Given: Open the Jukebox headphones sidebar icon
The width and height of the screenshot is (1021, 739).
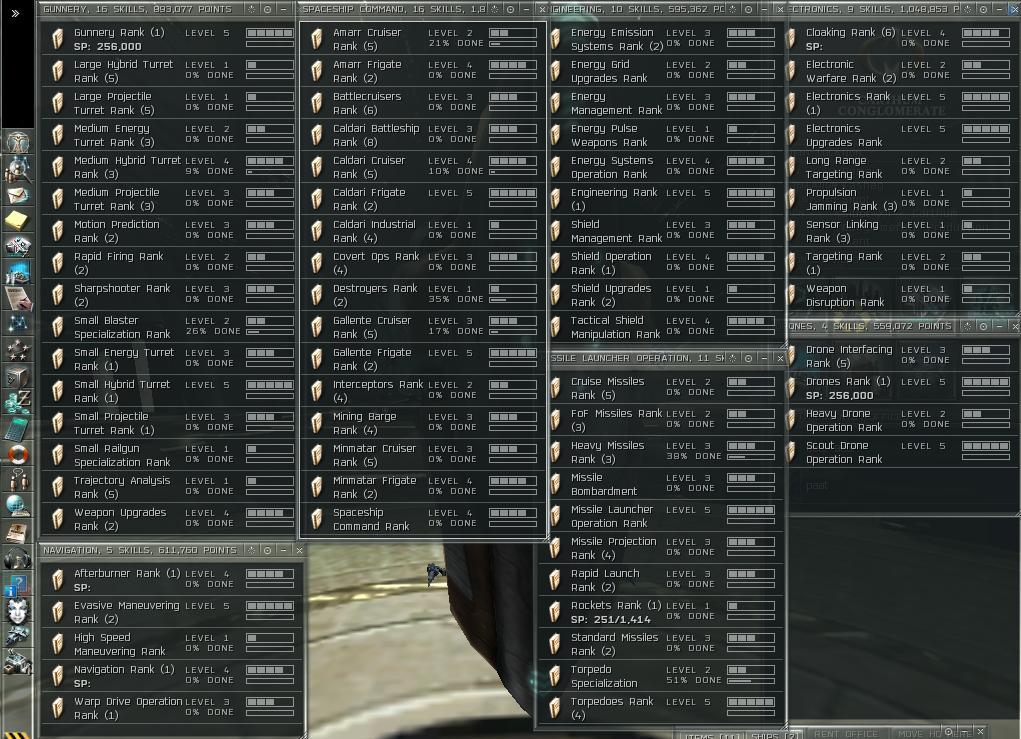Looking at the screenshot, I should click(x=18, y=559).
